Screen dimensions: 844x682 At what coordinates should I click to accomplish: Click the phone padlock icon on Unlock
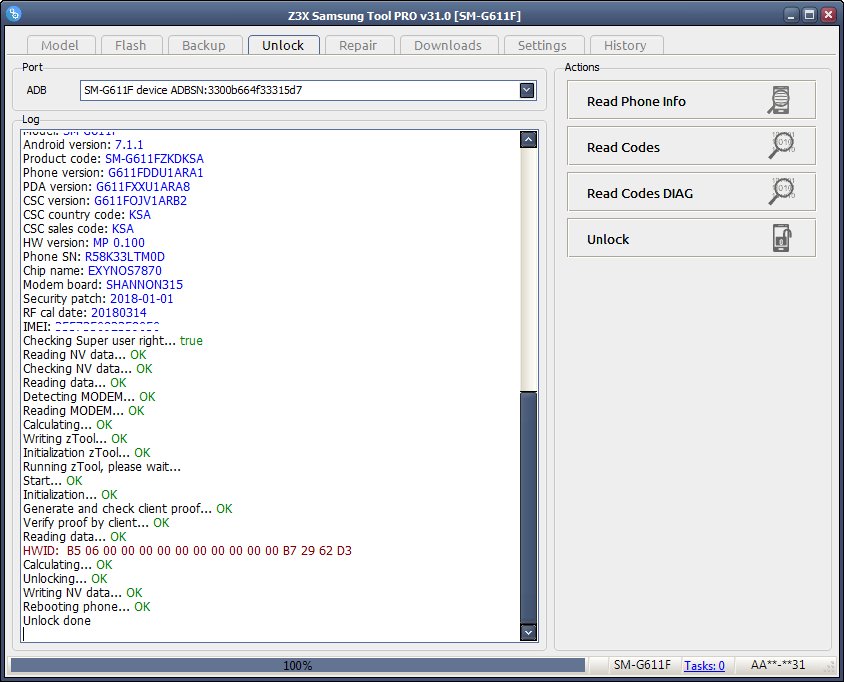(780, 239)
